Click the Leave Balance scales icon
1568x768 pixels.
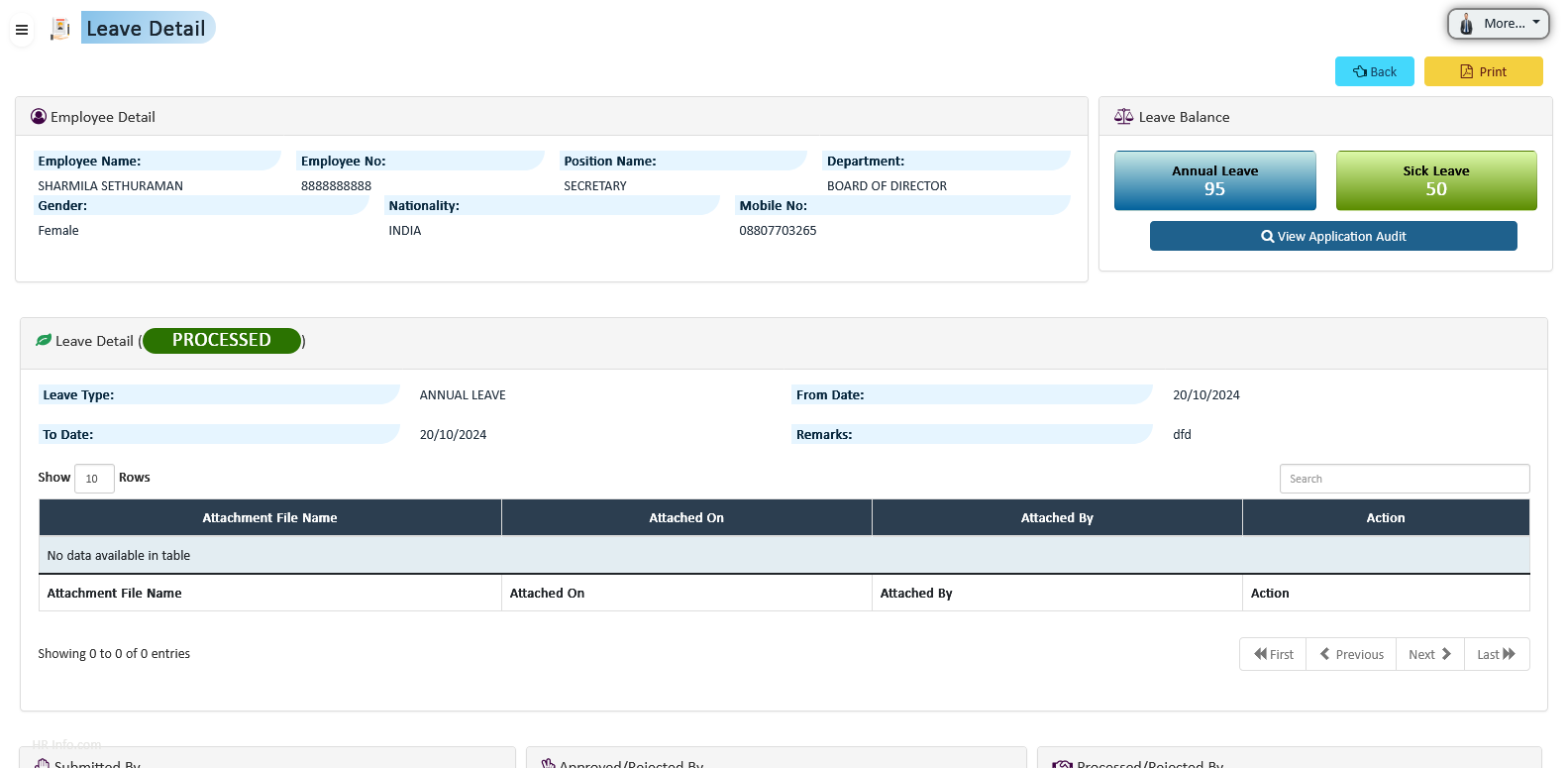1123,117
